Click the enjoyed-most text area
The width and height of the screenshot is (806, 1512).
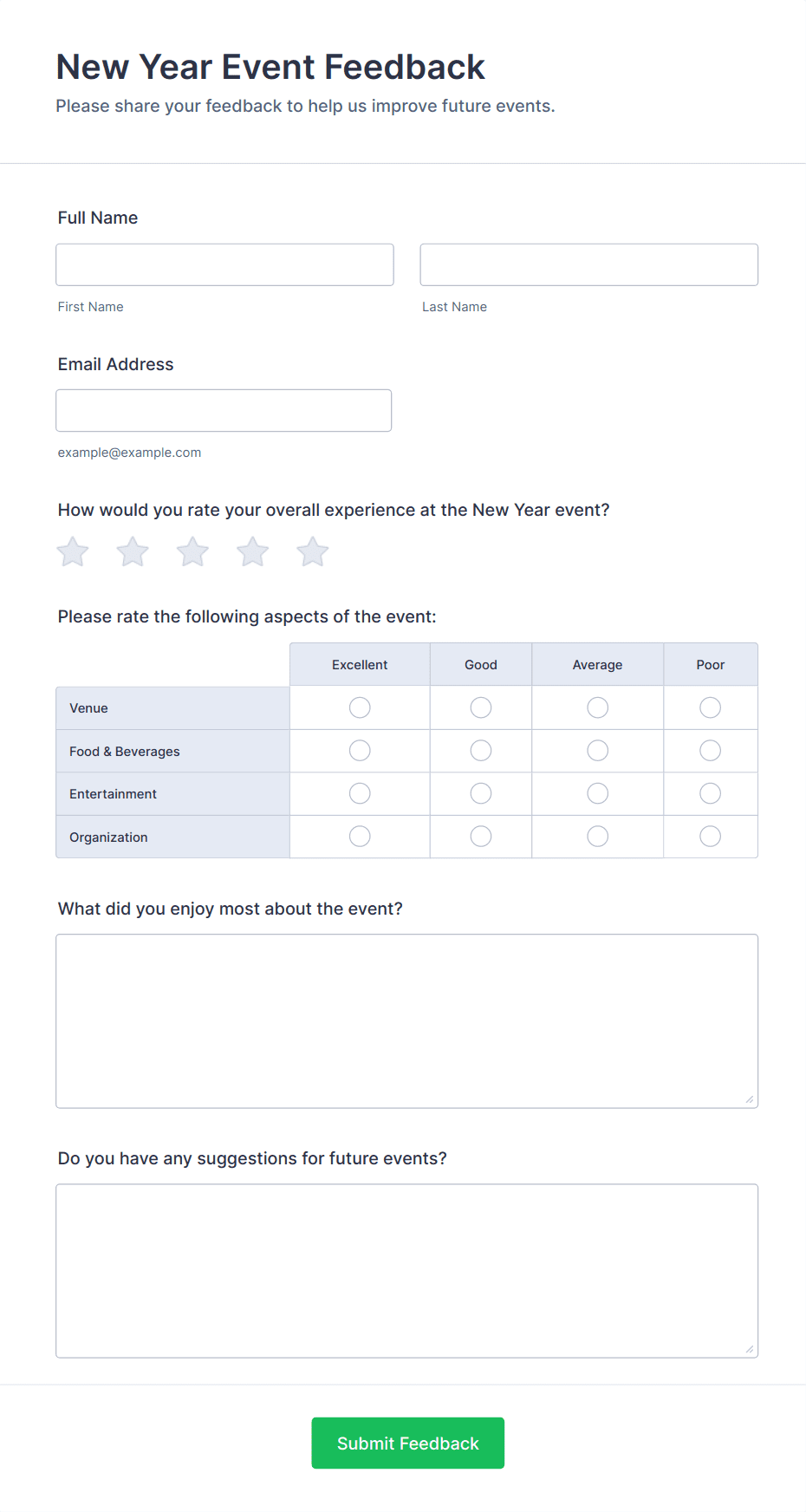[x=406, y=1020]
